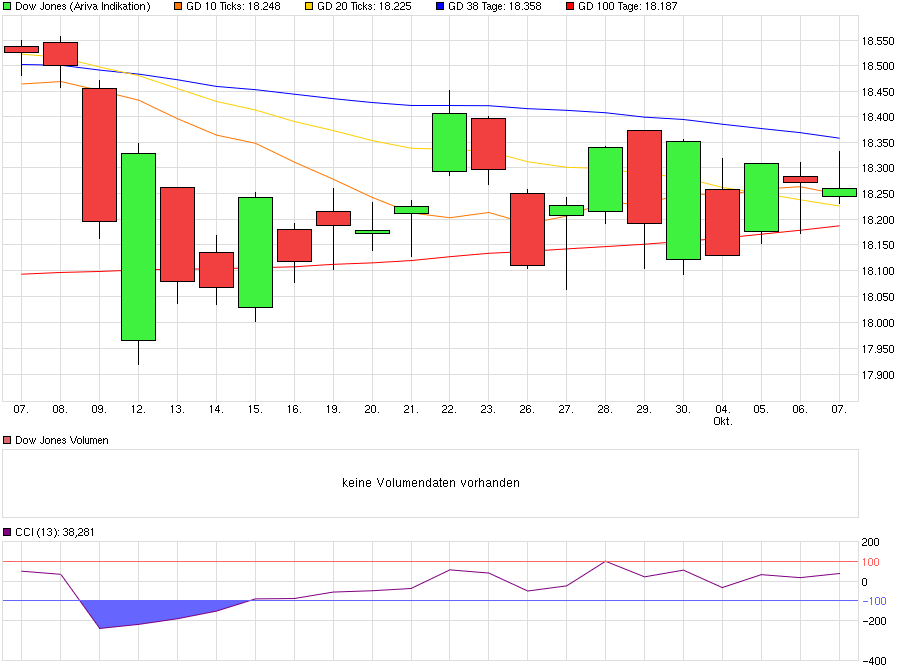
Task: Click the green candle on date 15.
Action: (255, 253)
